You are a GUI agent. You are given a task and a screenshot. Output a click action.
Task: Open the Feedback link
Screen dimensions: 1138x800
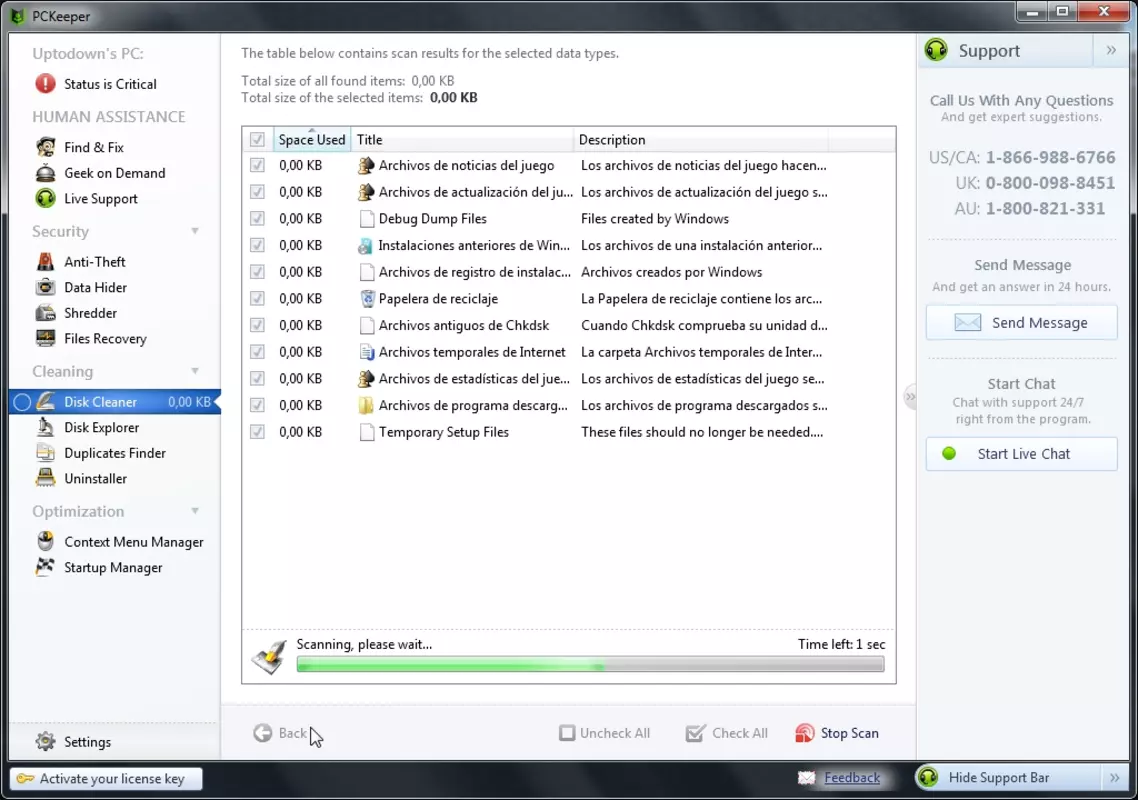pyautogui.click(x=852, y=777)
